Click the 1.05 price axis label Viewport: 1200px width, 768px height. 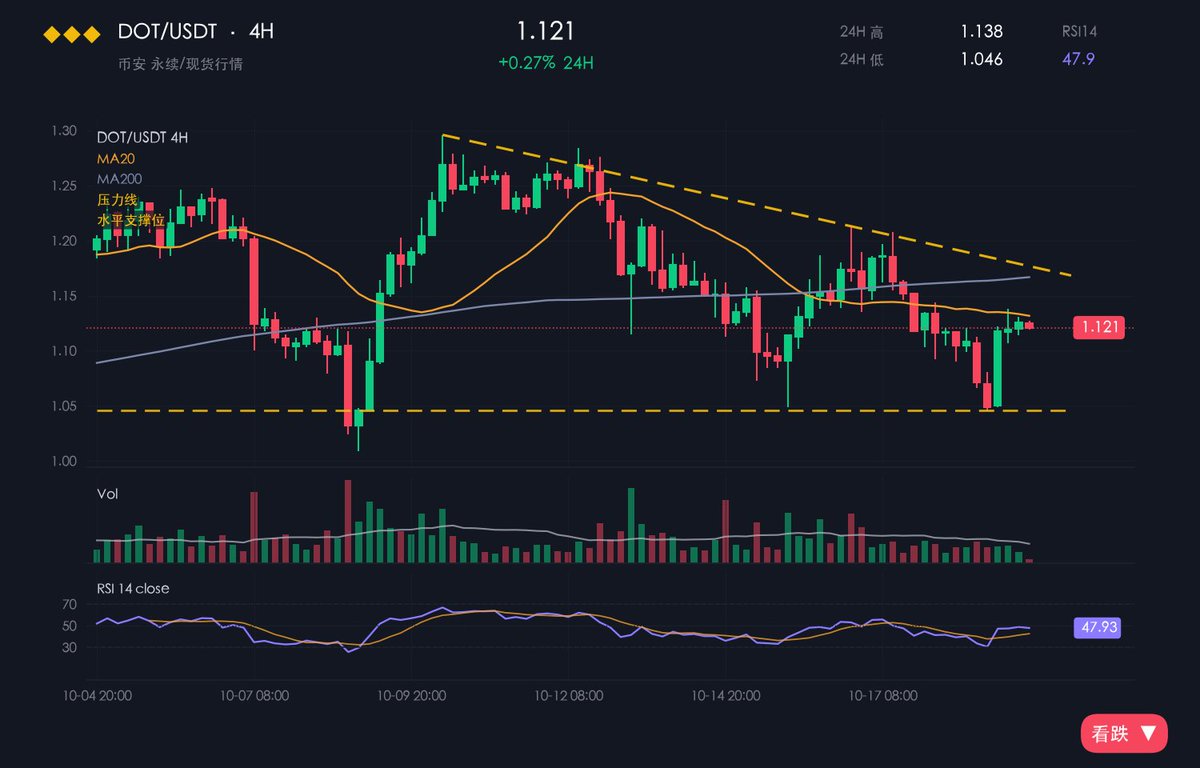click(x=65, y=406)
